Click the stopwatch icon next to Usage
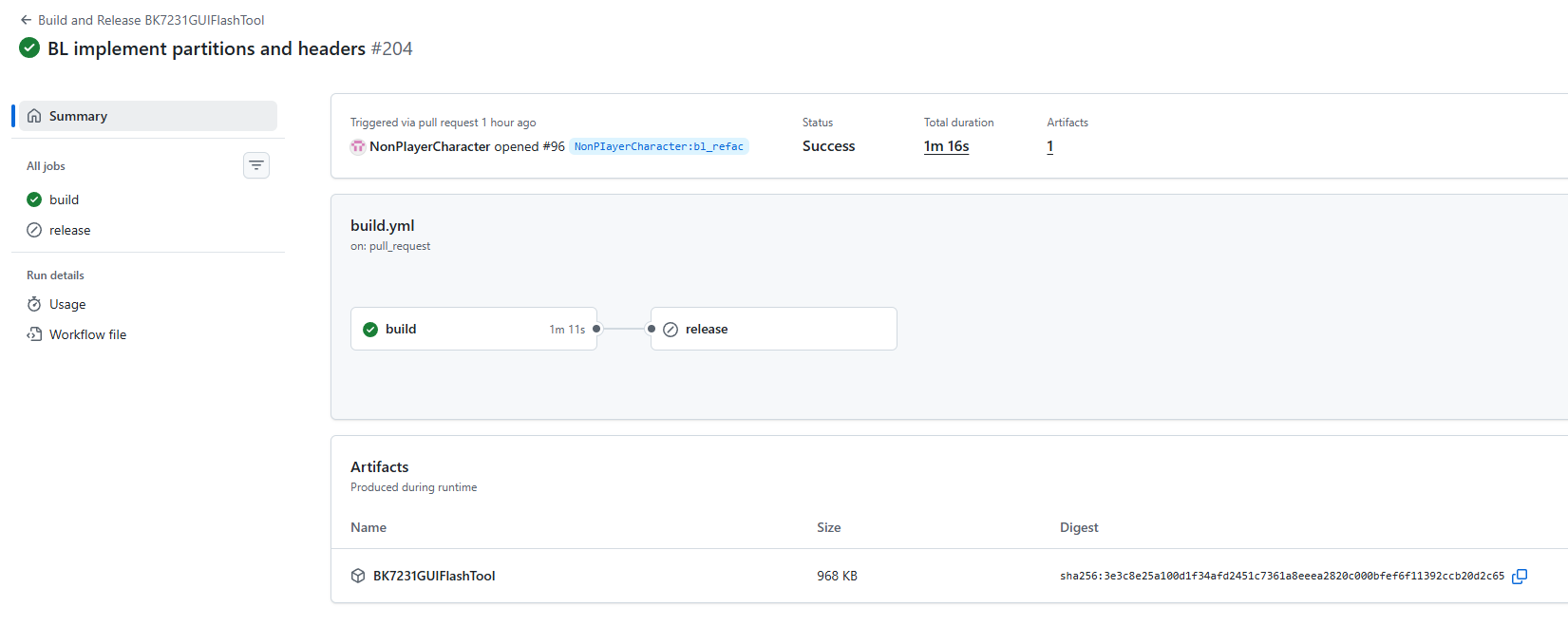This screenshot has width=1568, height=626. tap(34, 304)
